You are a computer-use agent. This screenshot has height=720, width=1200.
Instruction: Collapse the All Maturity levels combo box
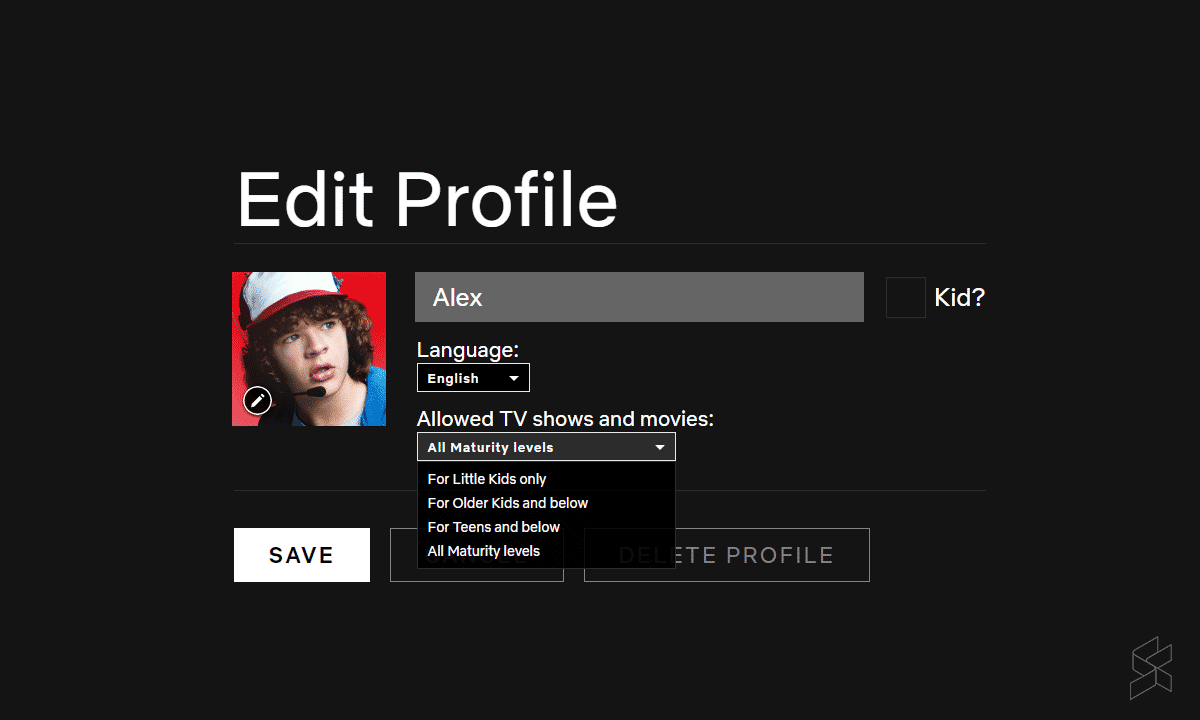click(545, 447)
